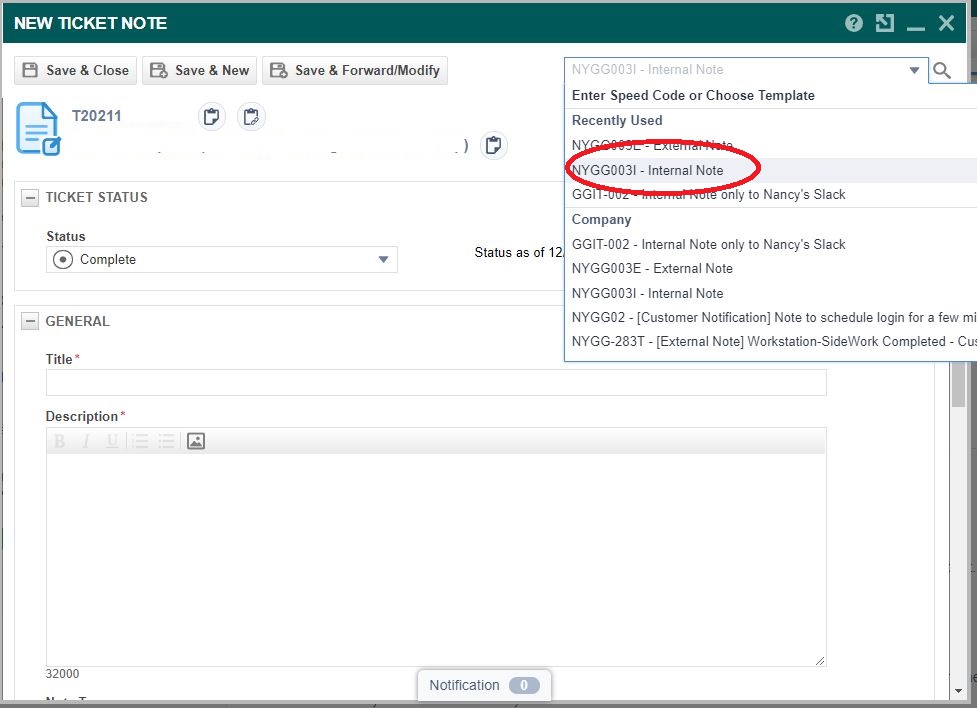Click the bulleted list icon in editor

coord(166,441)
